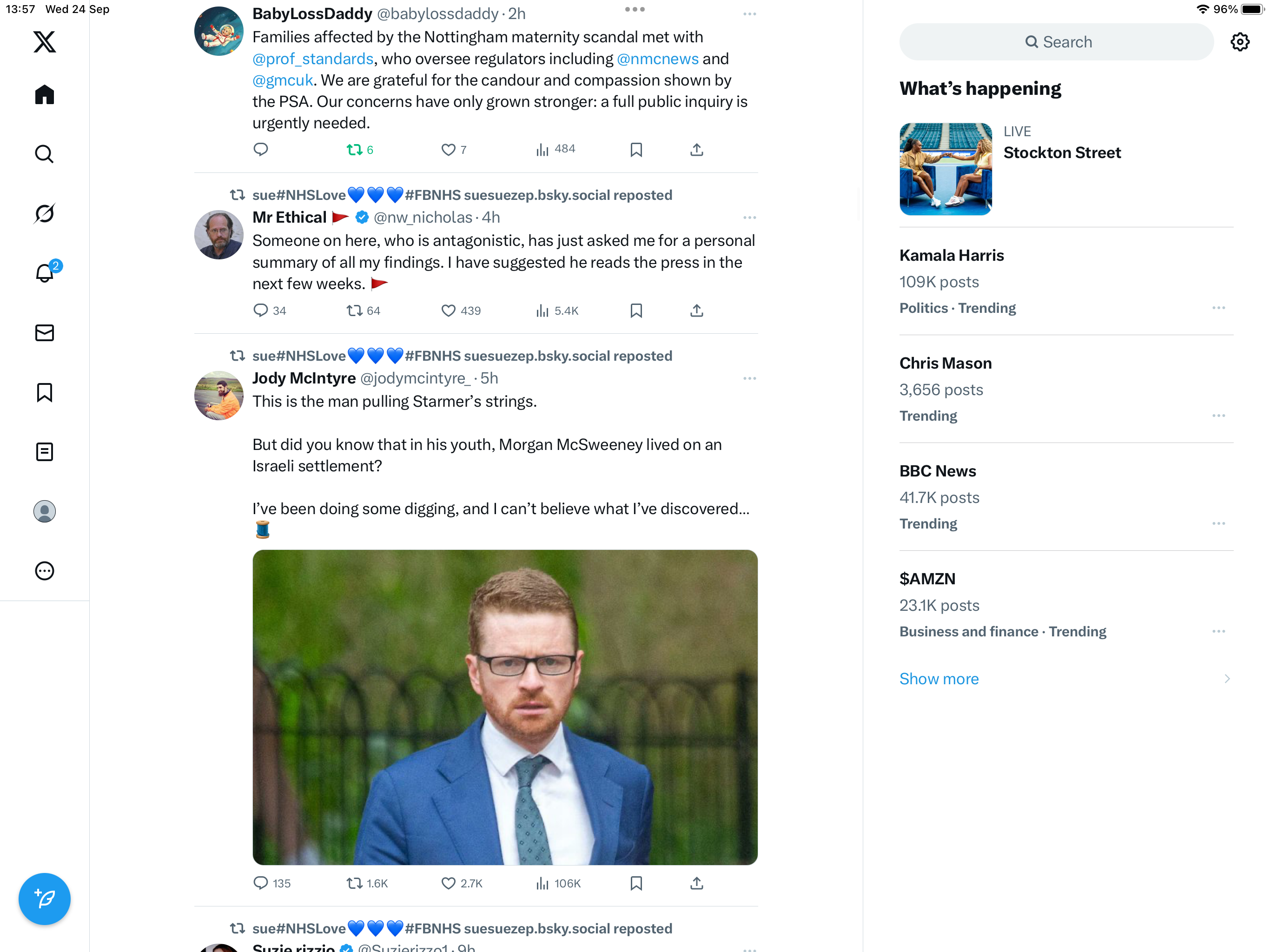The image size is (1270, 952).
Task: Share the Mr Ethical post
Action: (x=696, y=311)
